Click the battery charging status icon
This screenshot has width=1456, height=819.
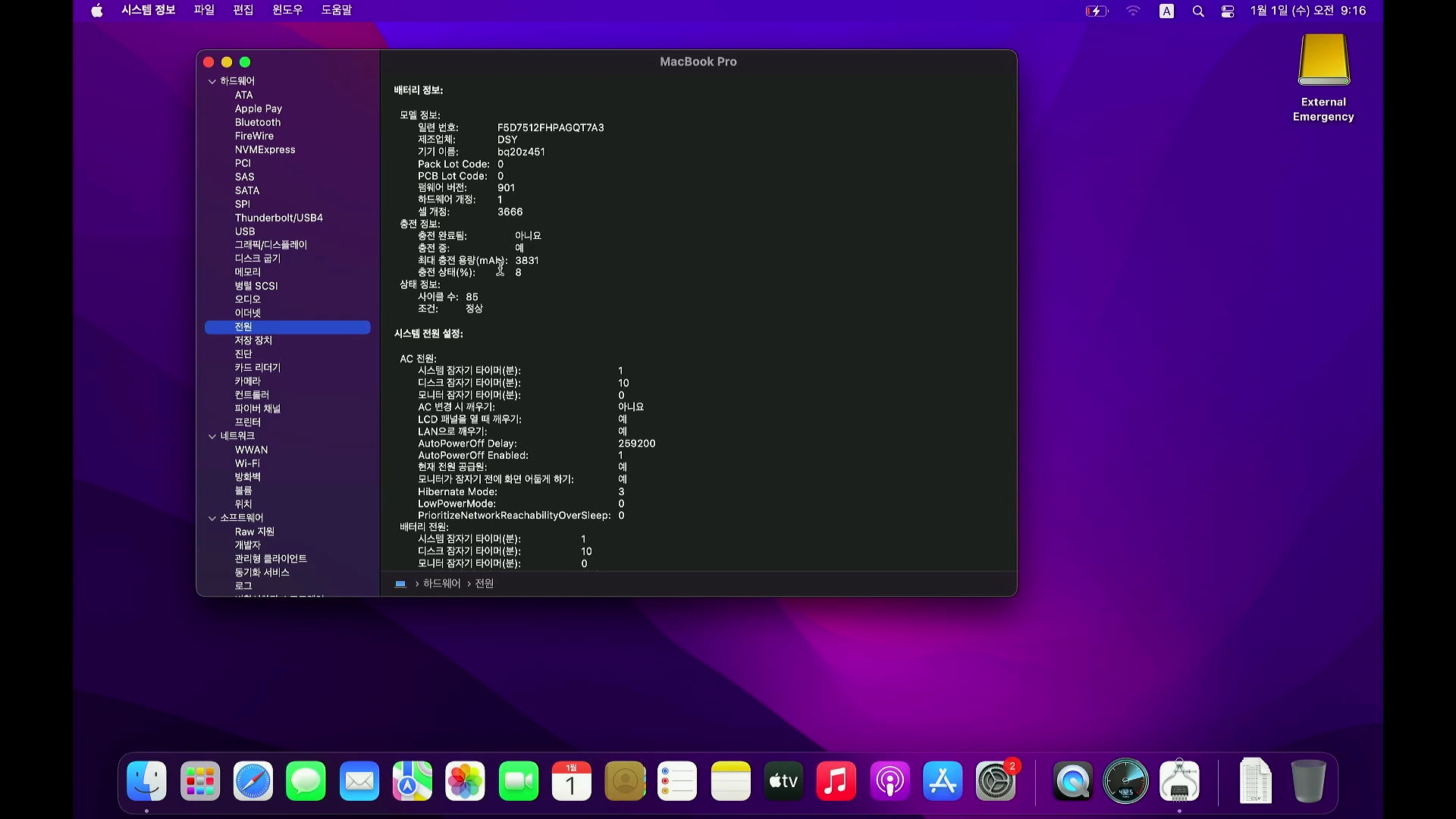(x=1097, y=11)
